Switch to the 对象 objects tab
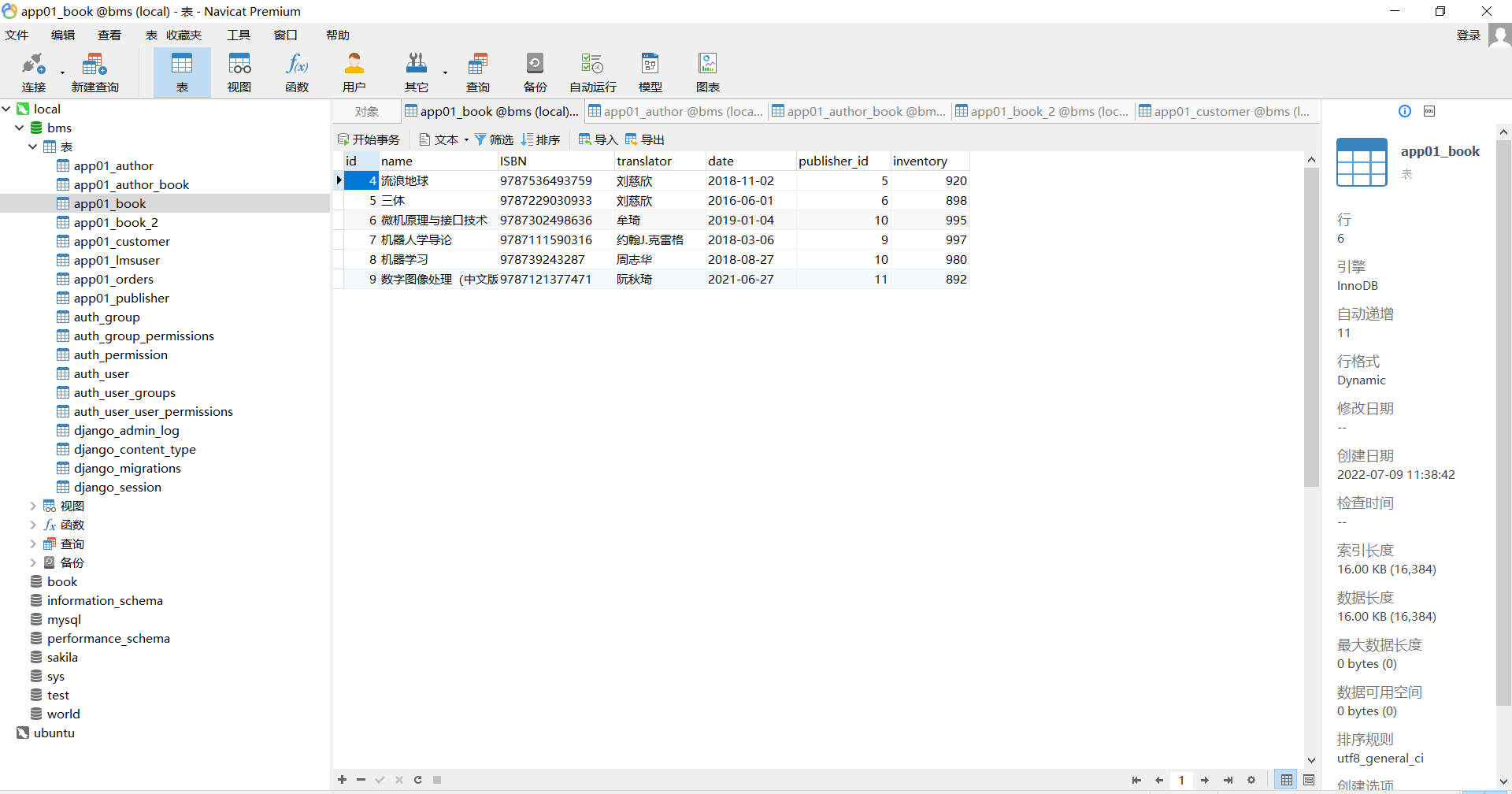 click(367, 112)
